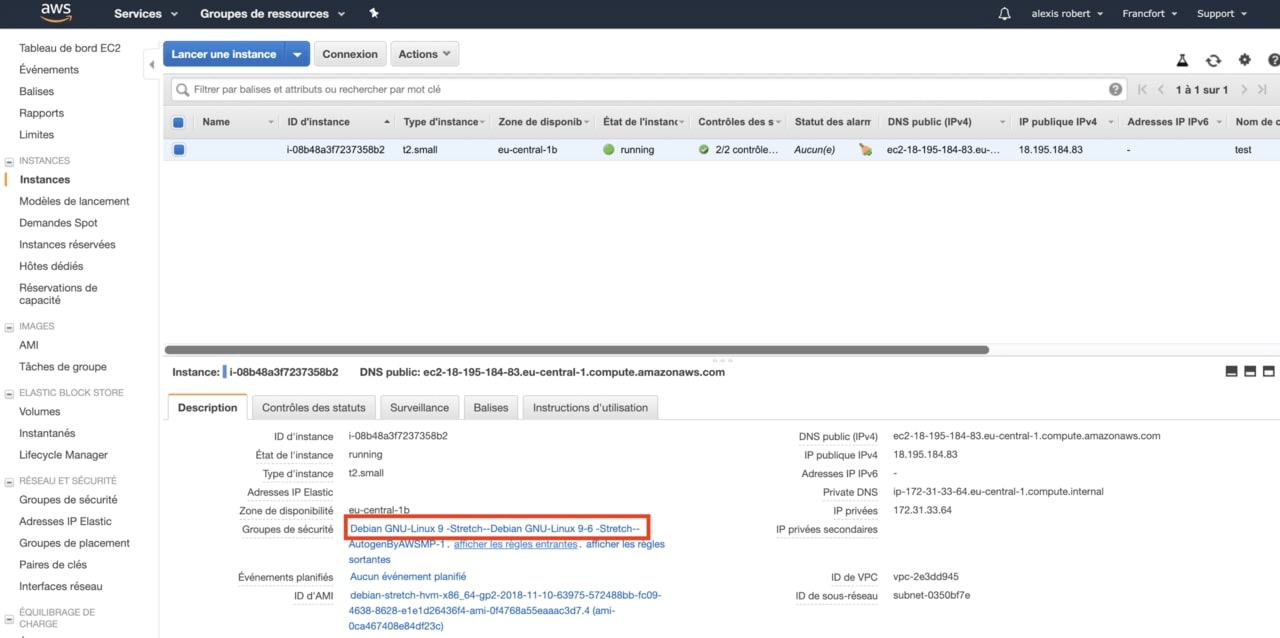This screenshot has width=1280, height=638.
Task: Open IP publique IPv4 column filter arrow
Action: (x=1109, y=122)
